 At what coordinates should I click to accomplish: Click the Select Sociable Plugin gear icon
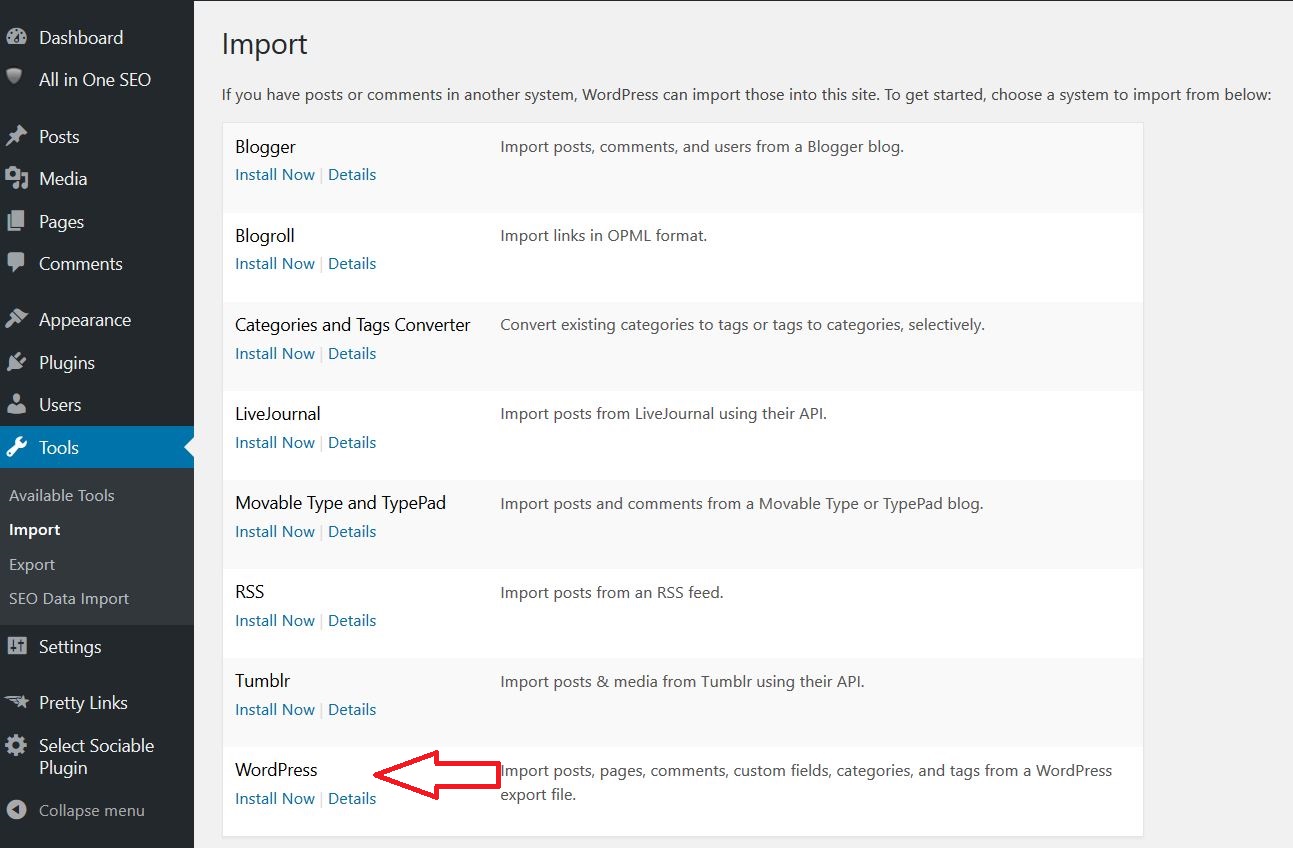(16, 746)
